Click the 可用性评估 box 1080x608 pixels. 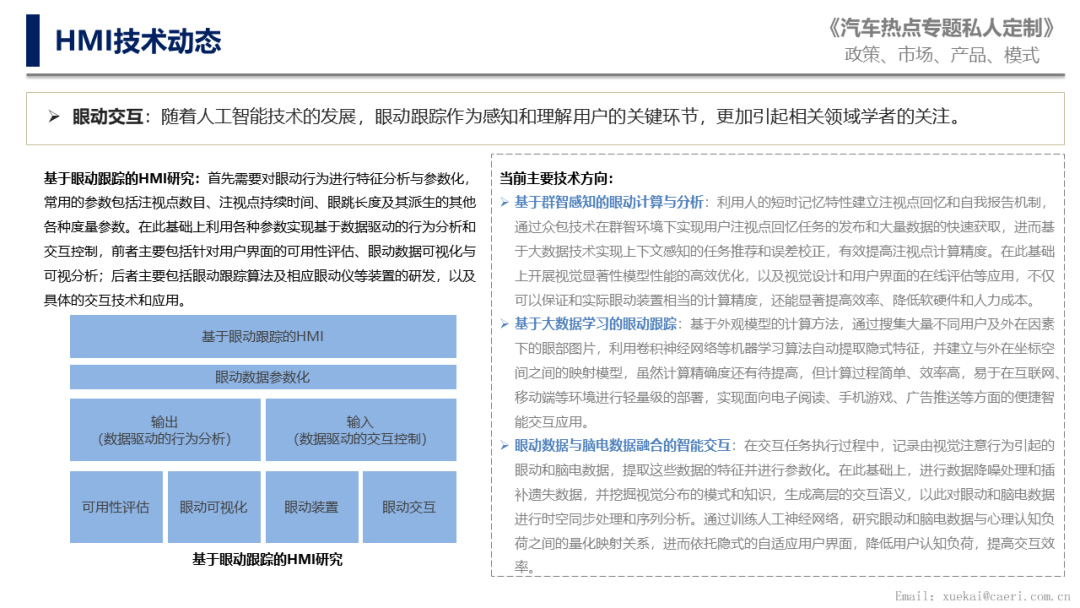coord(116,507)
